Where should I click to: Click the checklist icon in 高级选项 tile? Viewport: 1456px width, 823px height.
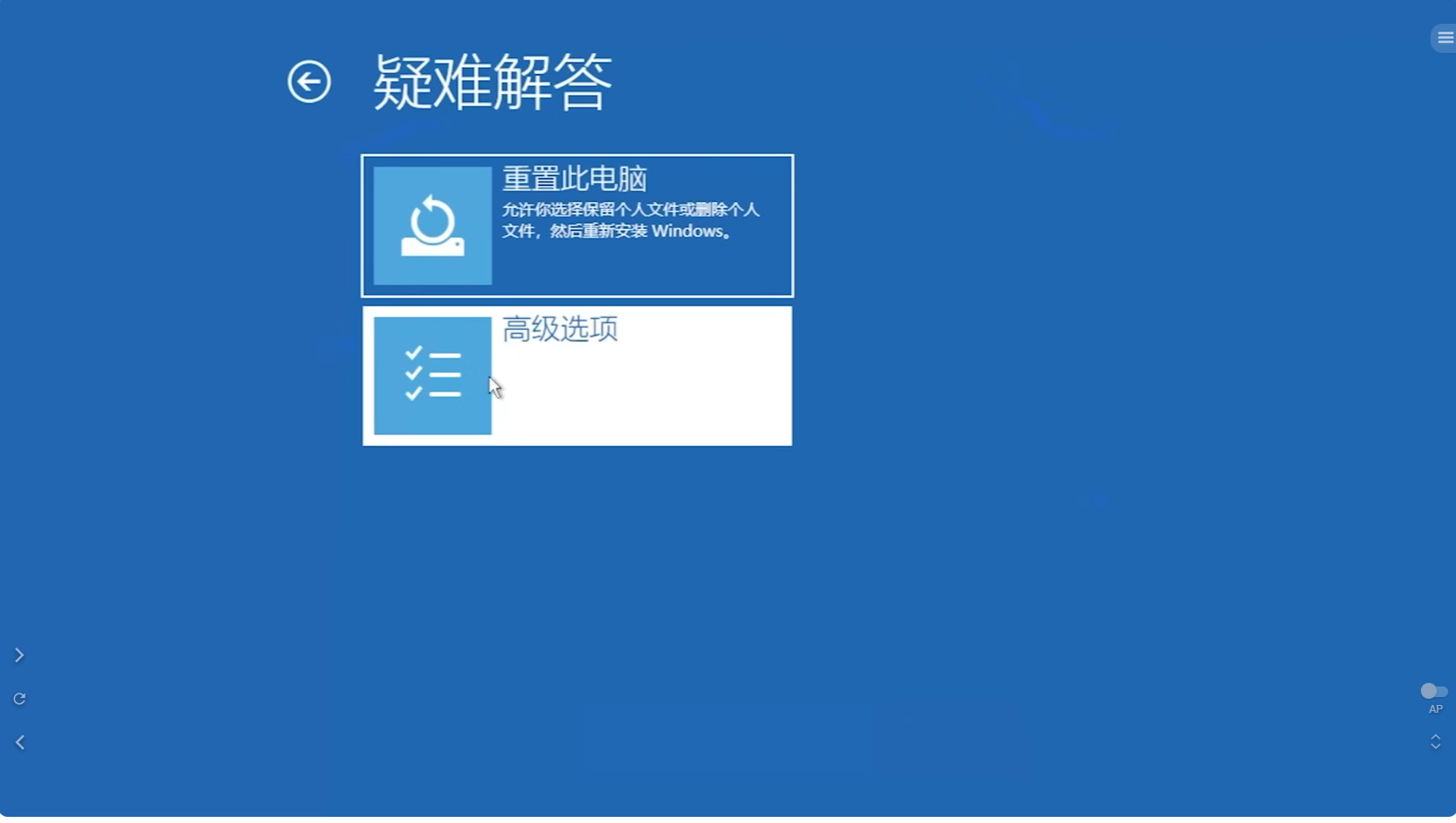pos(432,375)
